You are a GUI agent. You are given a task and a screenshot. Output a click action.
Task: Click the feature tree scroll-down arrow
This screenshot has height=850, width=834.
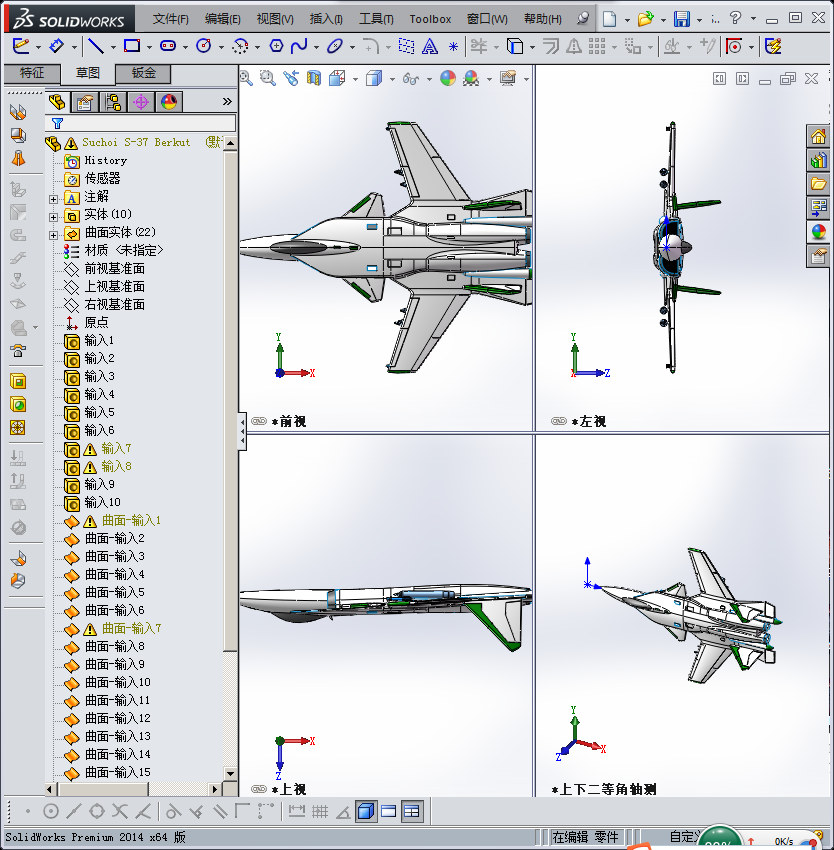pyautogui.click(x=230, y=774)
